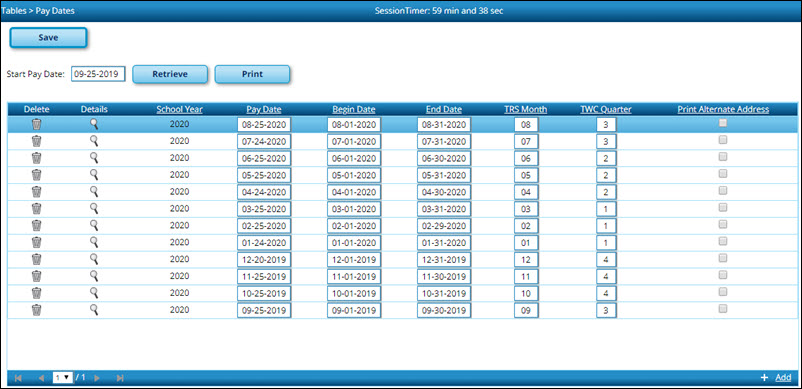This screenshot has height=389, width=802.
Task: Click trash icon for 11-25-2019 row
Action: coord(36,276)
